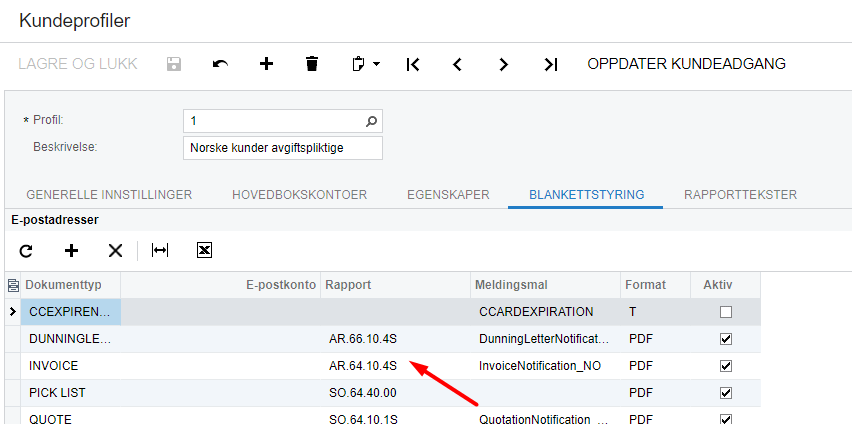This screenshot has width=852, height=424.
Task: Click DunningLetterNotificat... template cell
Action: 546,339
